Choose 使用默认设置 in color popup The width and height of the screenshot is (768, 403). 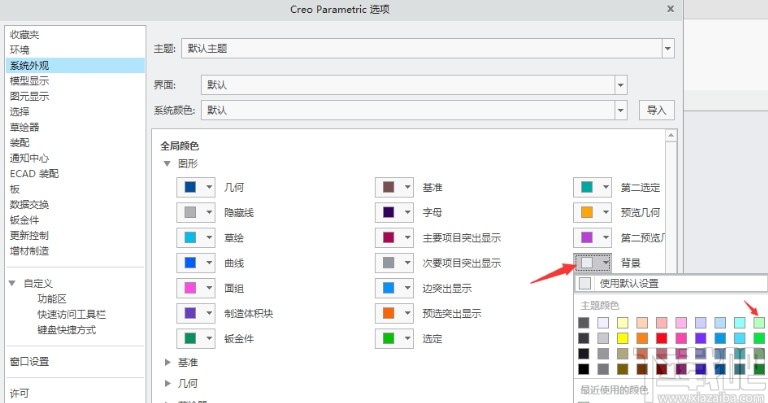tap(671, 283)
